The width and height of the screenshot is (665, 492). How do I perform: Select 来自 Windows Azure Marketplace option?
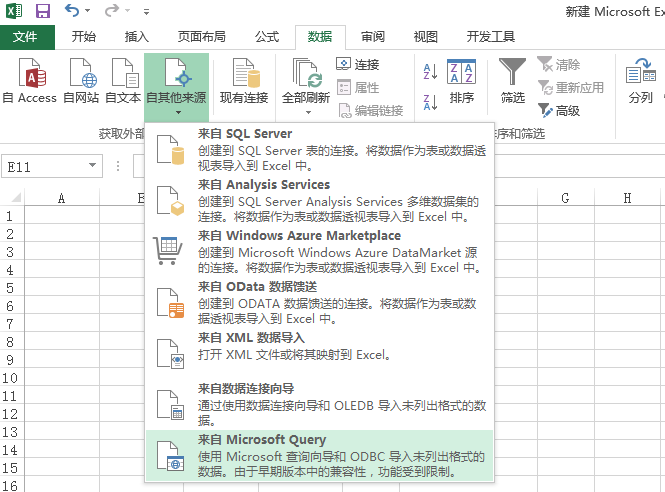[320, 252]
